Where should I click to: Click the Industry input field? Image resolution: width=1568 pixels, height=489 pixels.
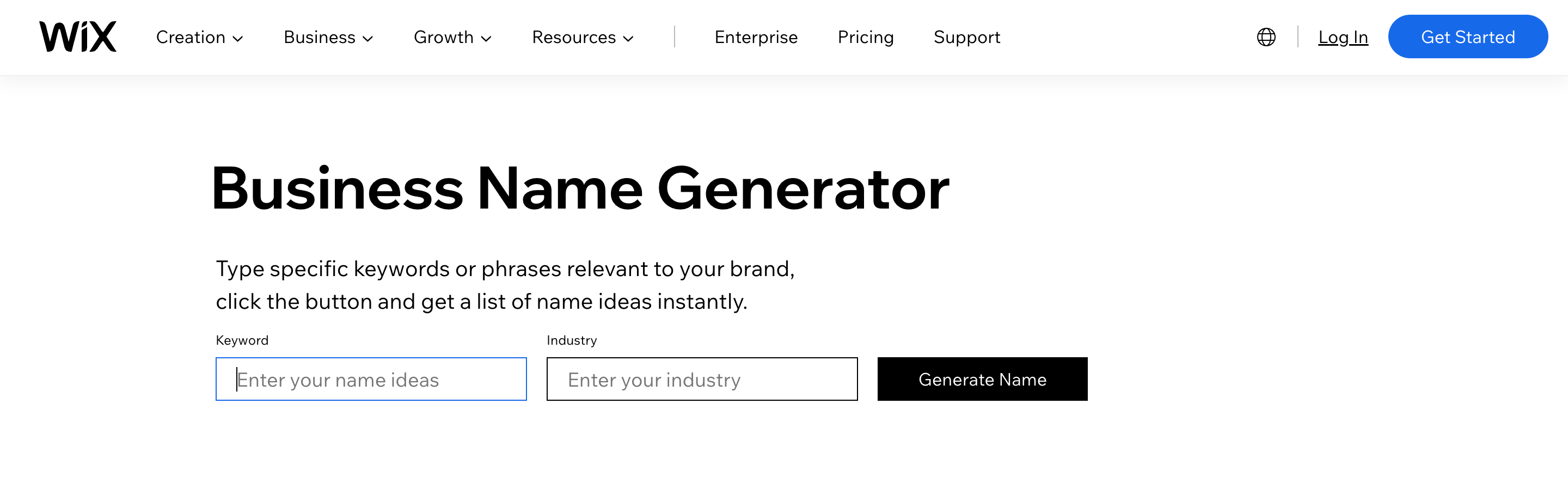[701, 379]
